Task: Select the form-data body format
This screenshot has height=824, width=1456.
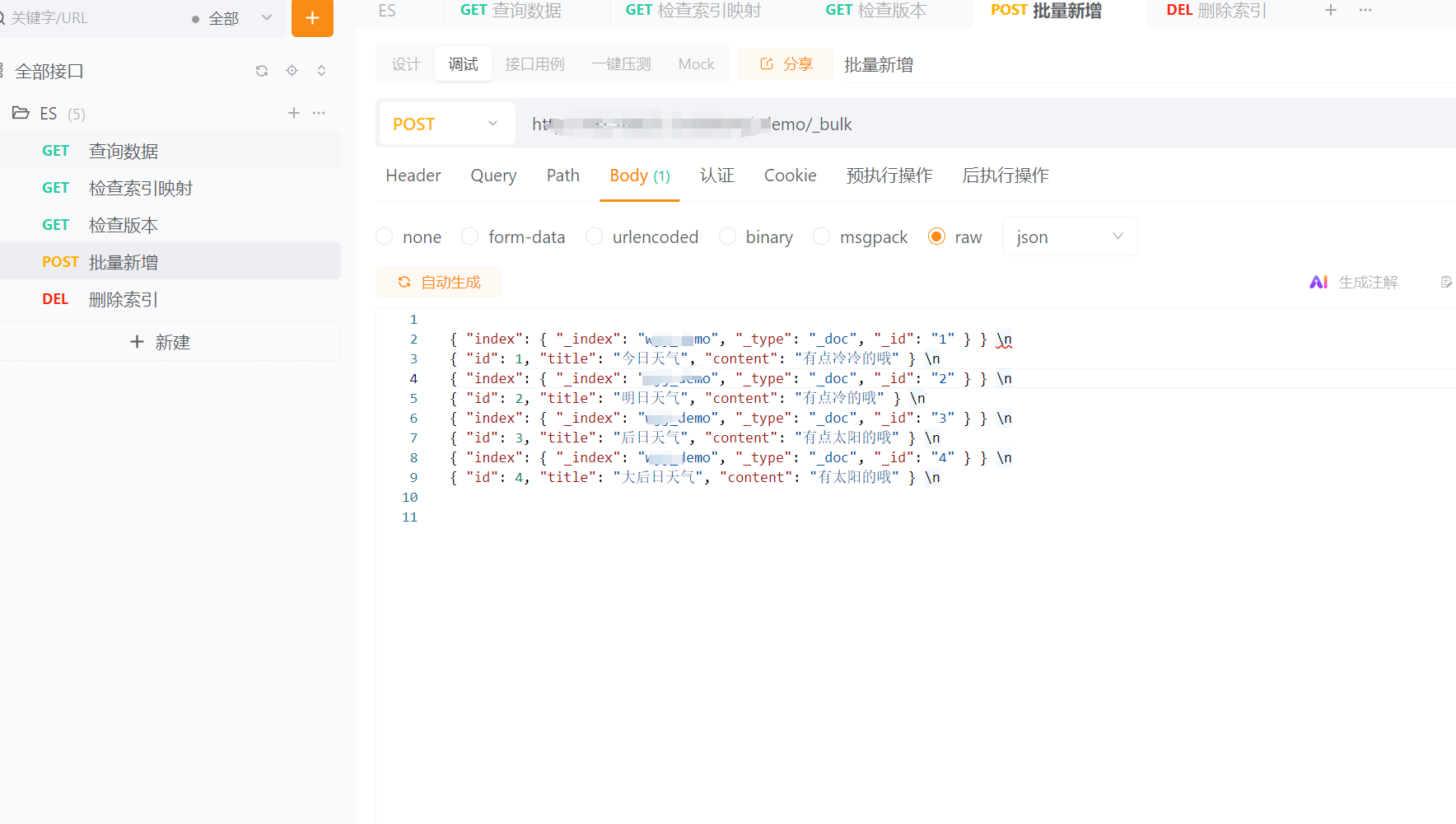Action: click(469, 236)
